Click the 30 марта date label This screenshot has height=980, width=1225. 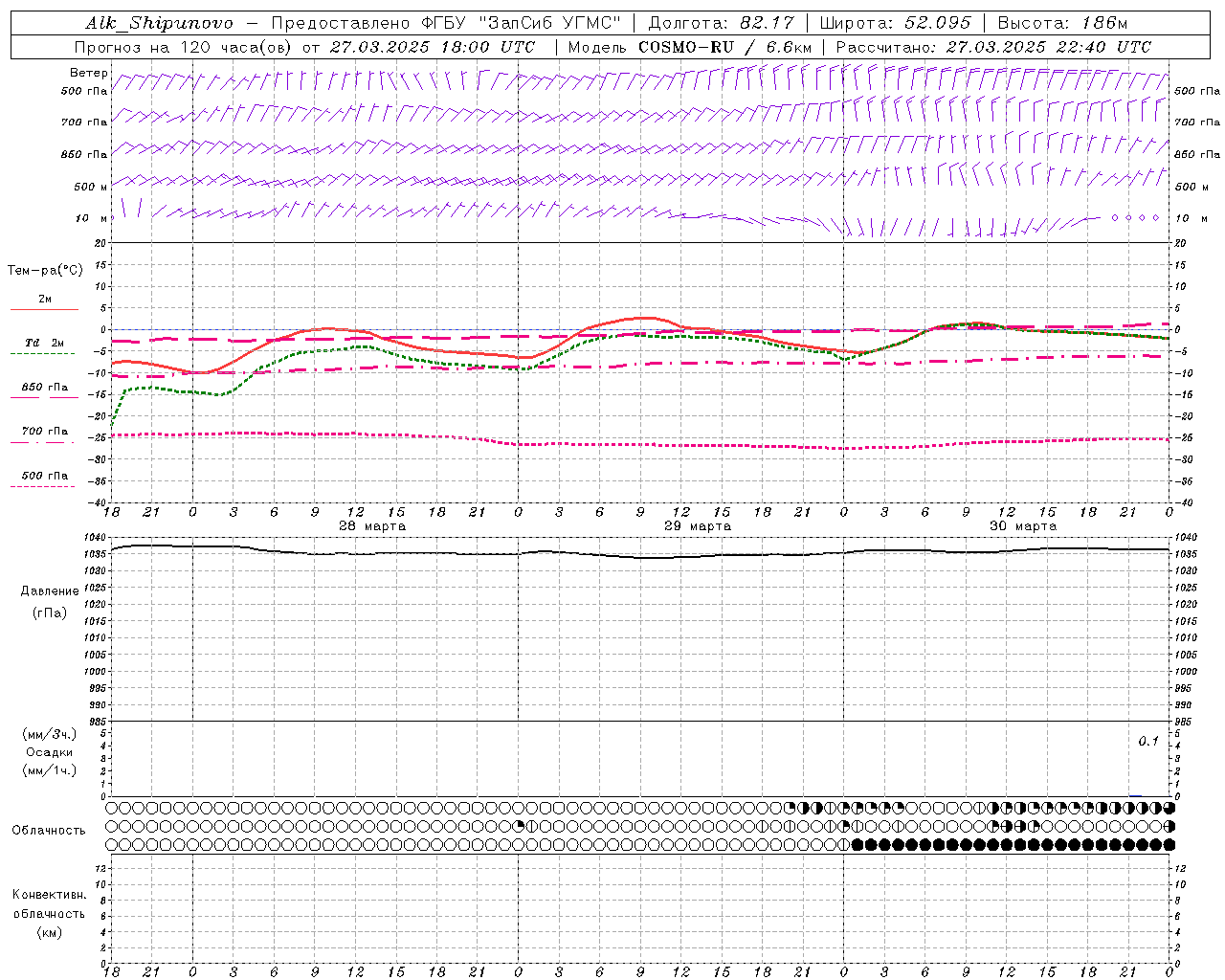(x=1023, y=526)
